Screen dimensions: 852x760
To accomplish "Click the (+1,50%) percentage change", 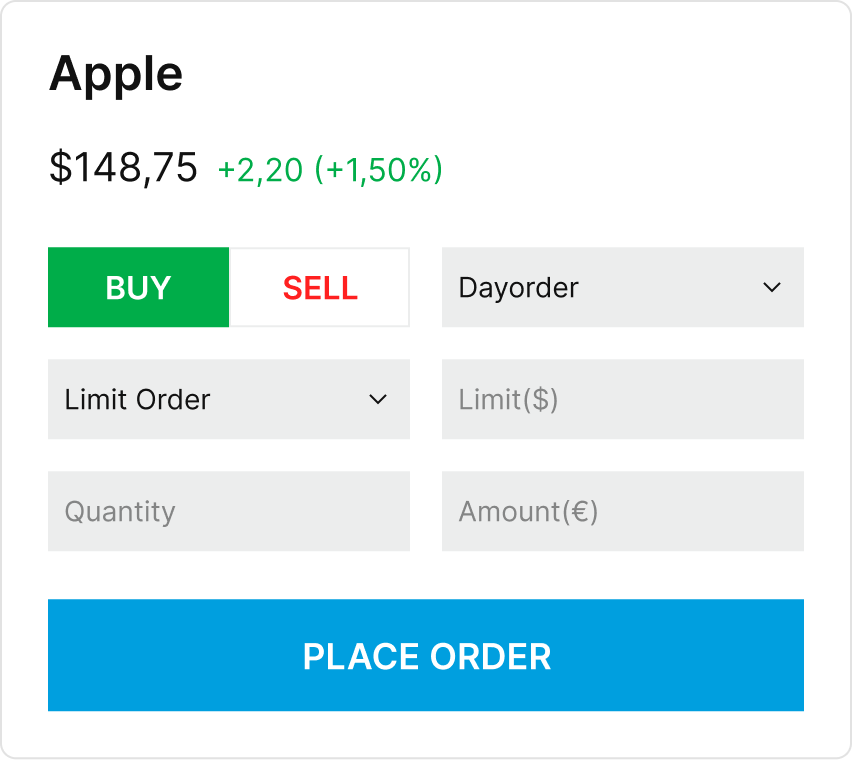I will click(379, 170).
